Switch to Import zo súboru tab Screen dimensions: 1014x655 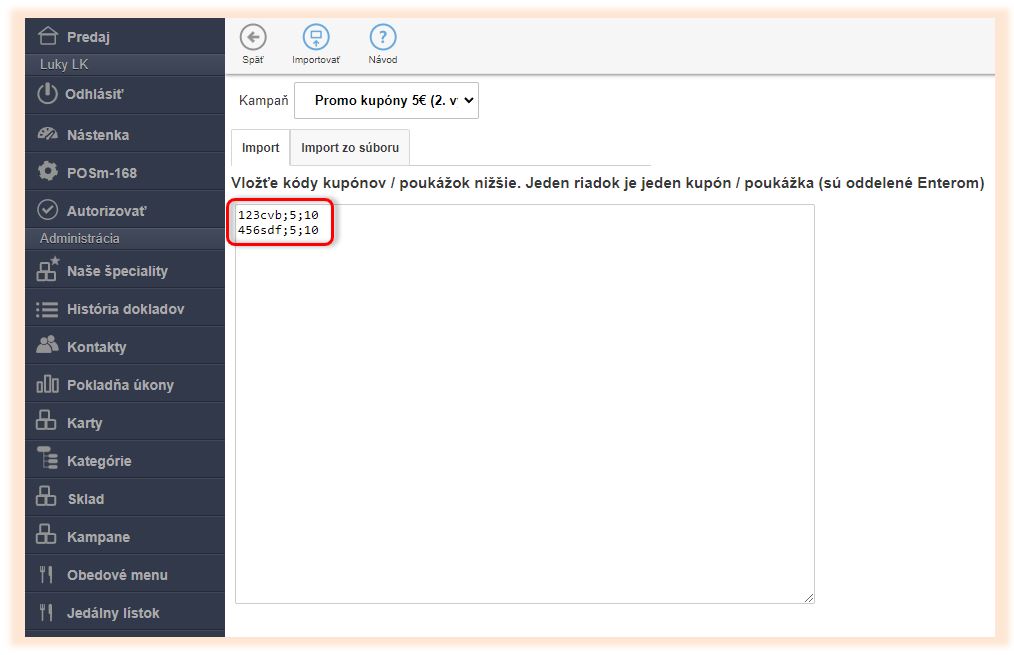click(350, 148)
